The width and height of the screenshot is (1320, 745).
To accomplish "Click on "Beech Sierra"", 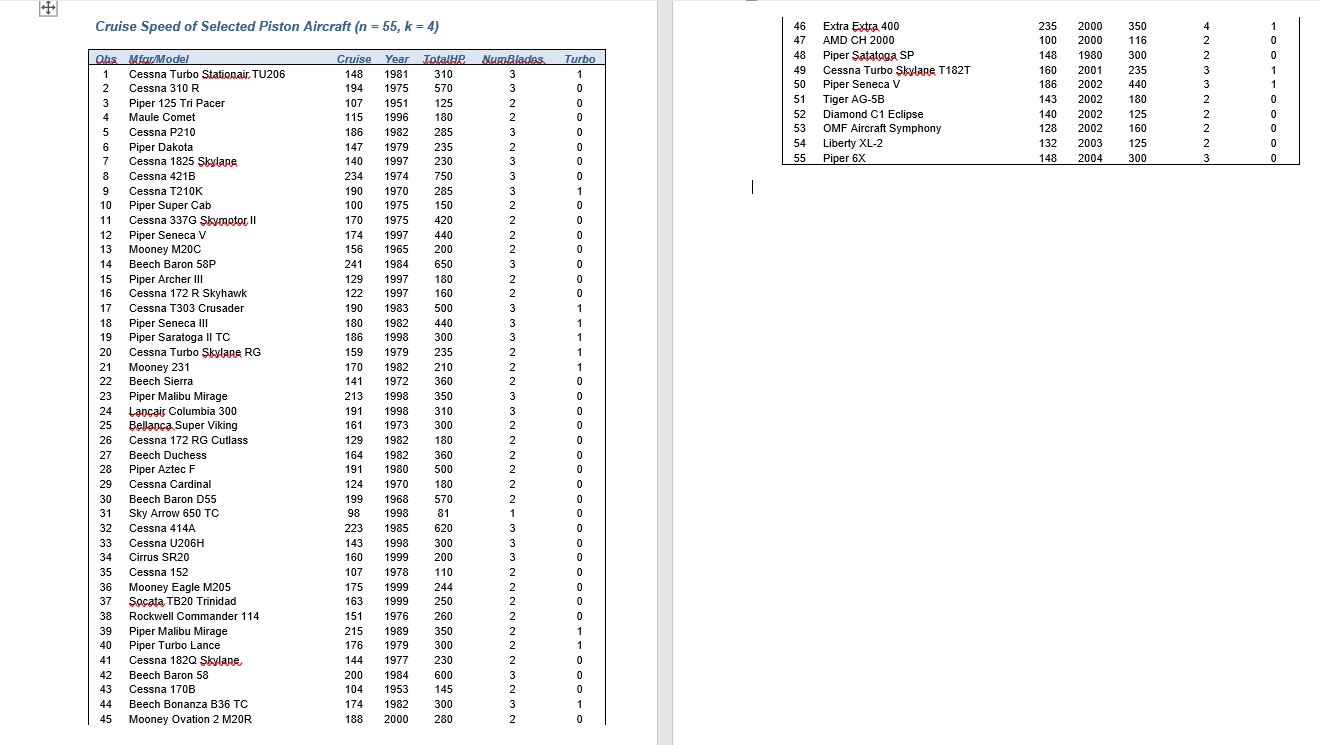I will click(161, 381).
